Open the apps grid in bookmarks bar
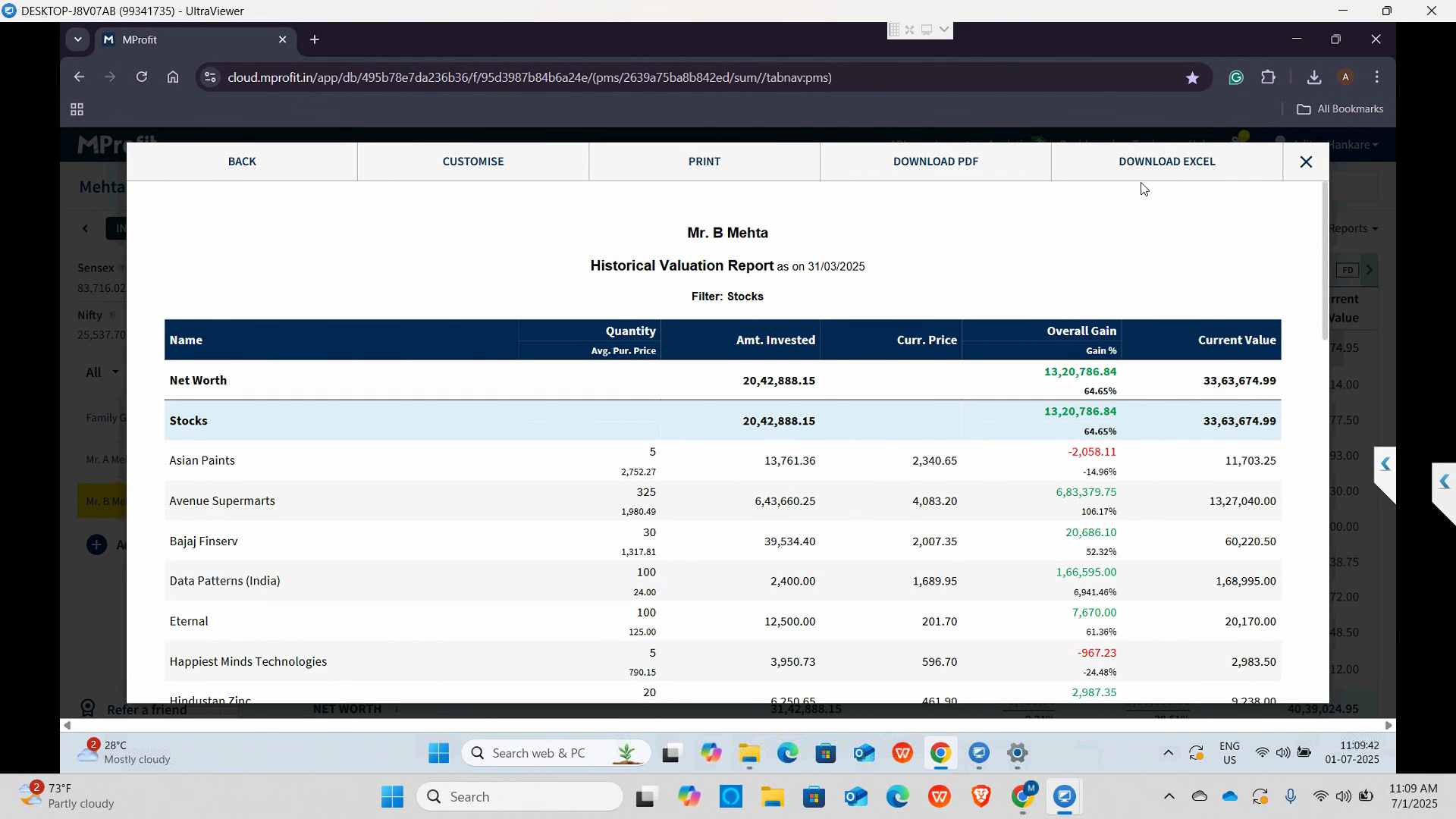Screen dimensions: 1456x819 (x=77, y=110)
